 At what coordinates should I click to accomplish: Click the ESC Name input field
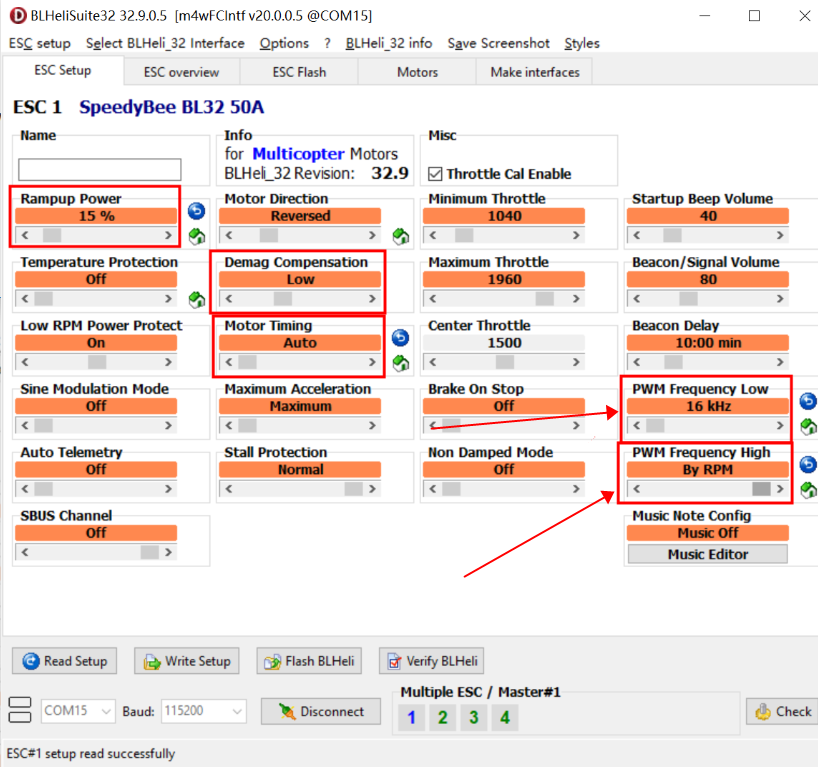pos(100,170)
